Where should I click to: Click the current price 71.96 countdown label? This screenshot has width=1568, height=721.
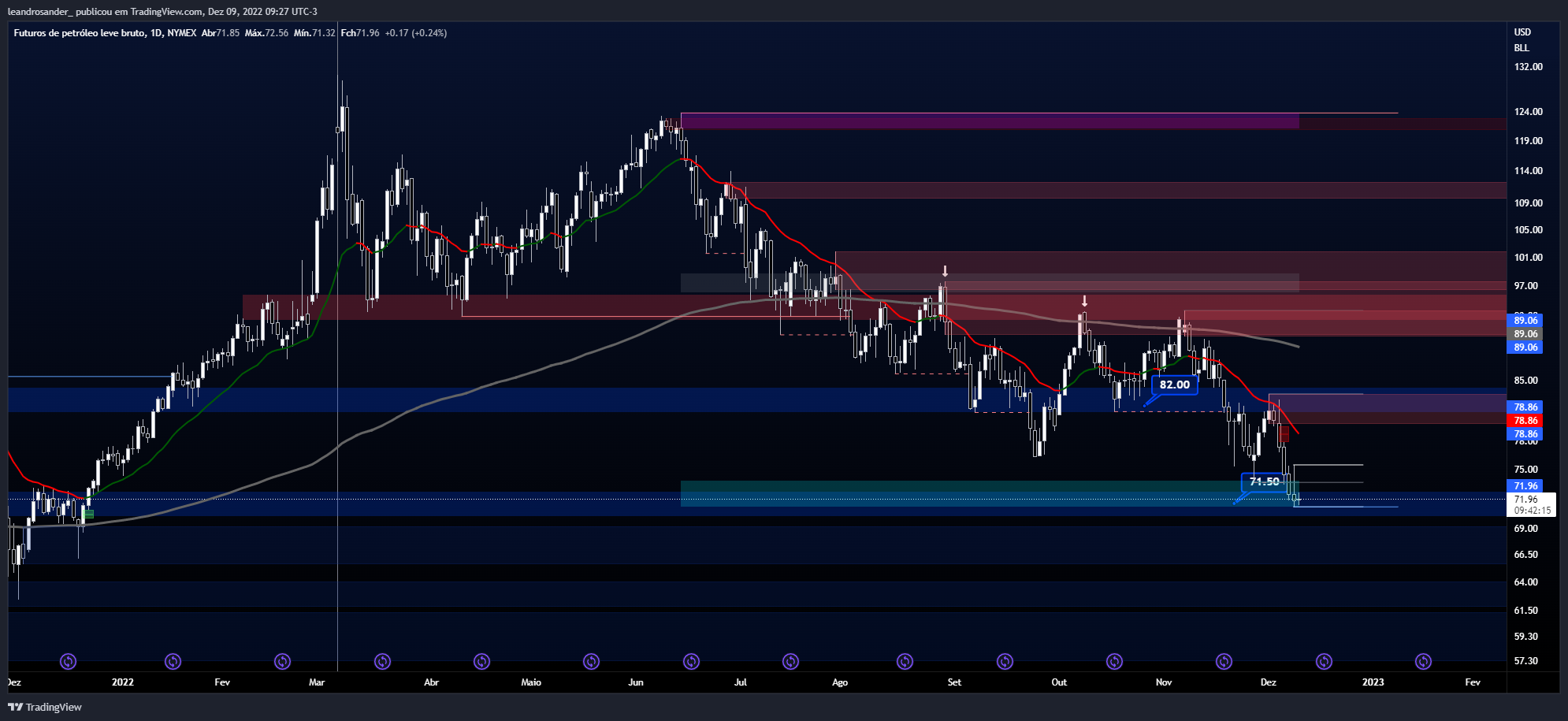(1532, 505)
